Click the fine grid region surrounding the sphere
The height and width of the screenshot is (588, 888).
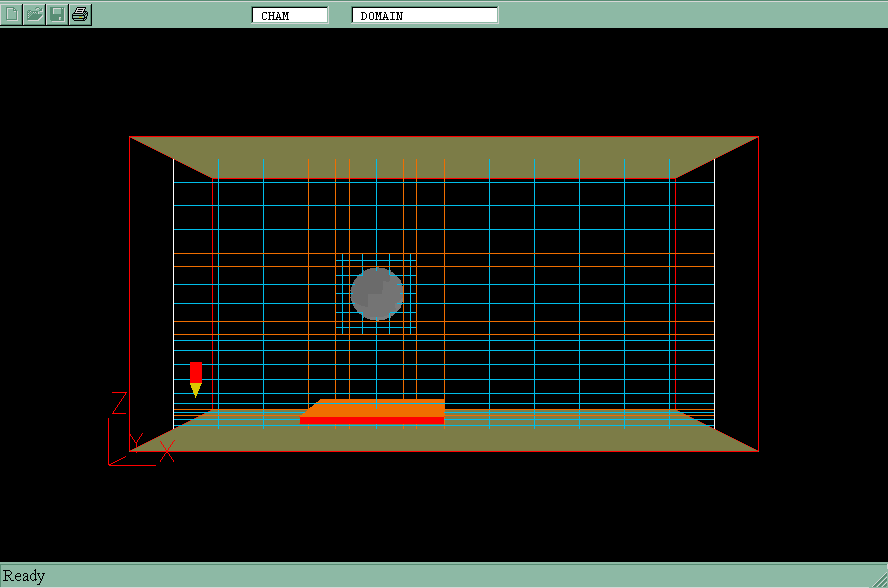[343, 320]
